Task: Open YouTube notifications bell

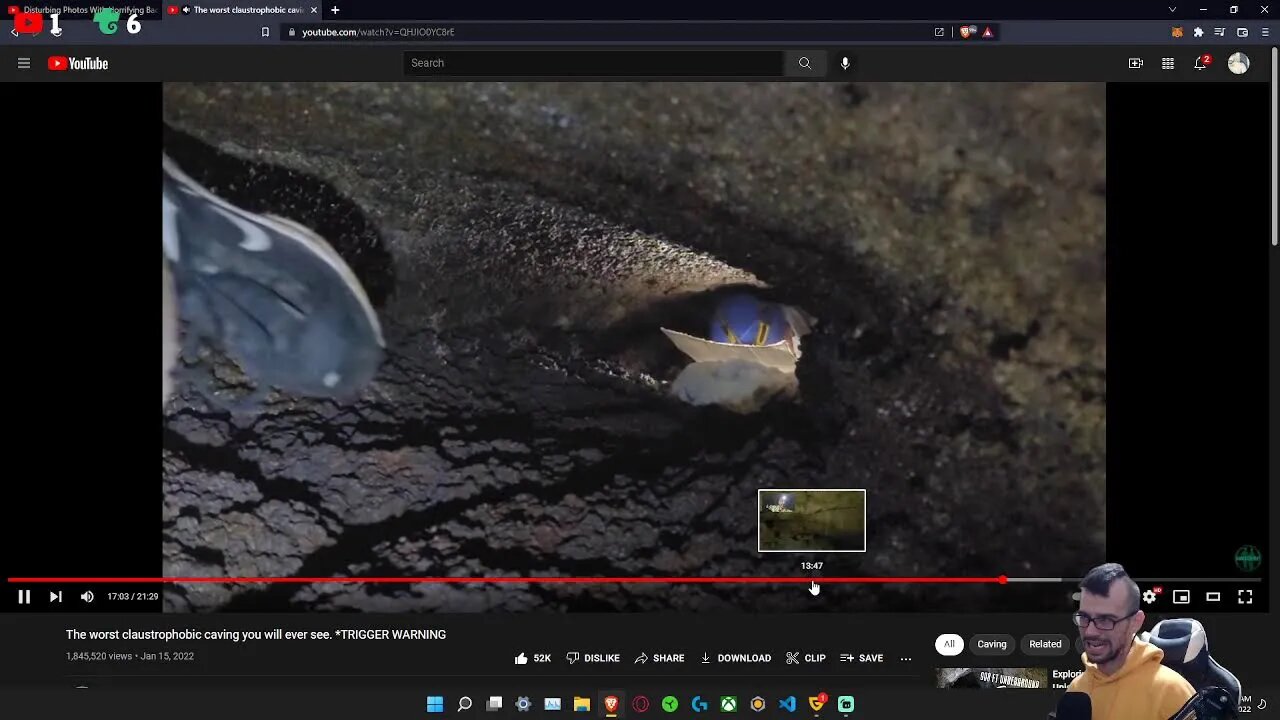Action: [1201, 63]
